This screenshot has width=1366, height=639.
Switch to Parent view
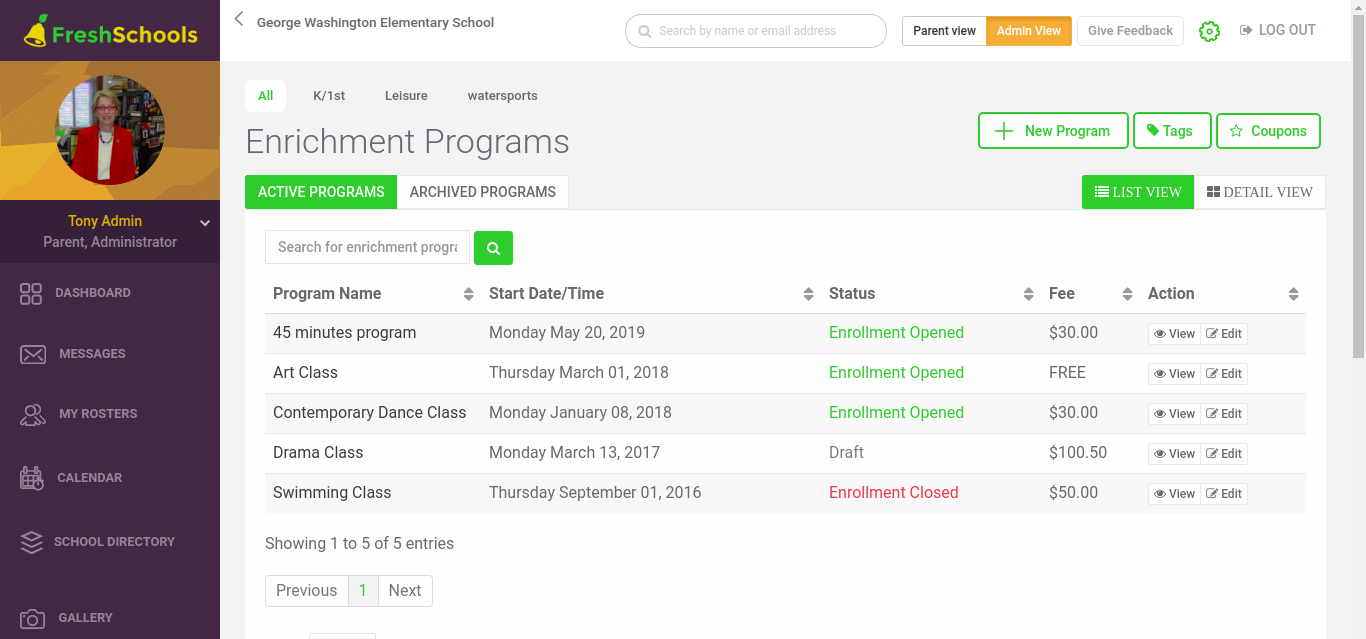[944, 31]
